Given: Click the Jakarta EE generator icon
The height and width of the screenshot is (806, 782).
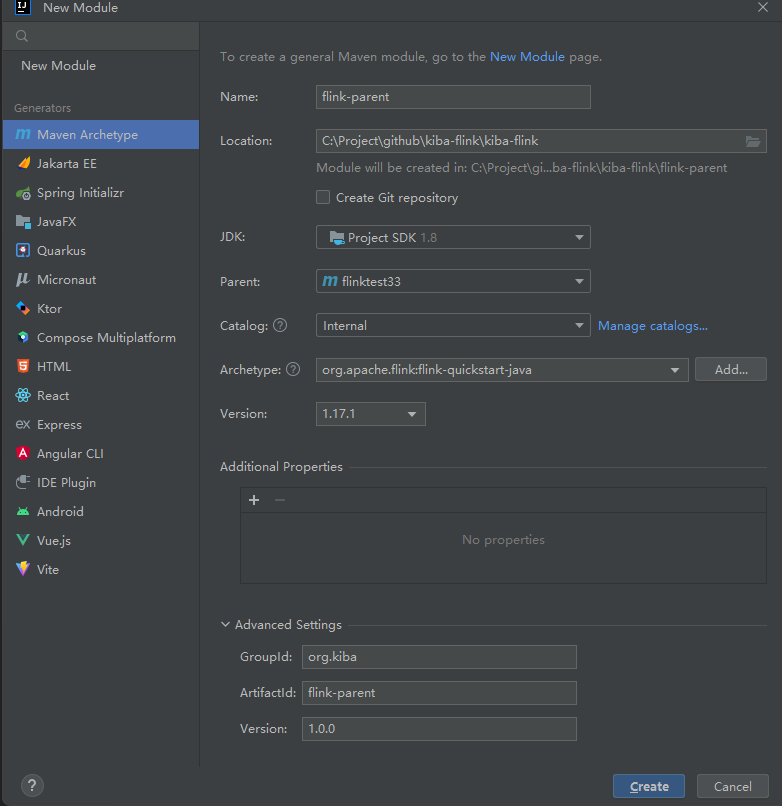Looking at the screenshot, I should 23,163.
